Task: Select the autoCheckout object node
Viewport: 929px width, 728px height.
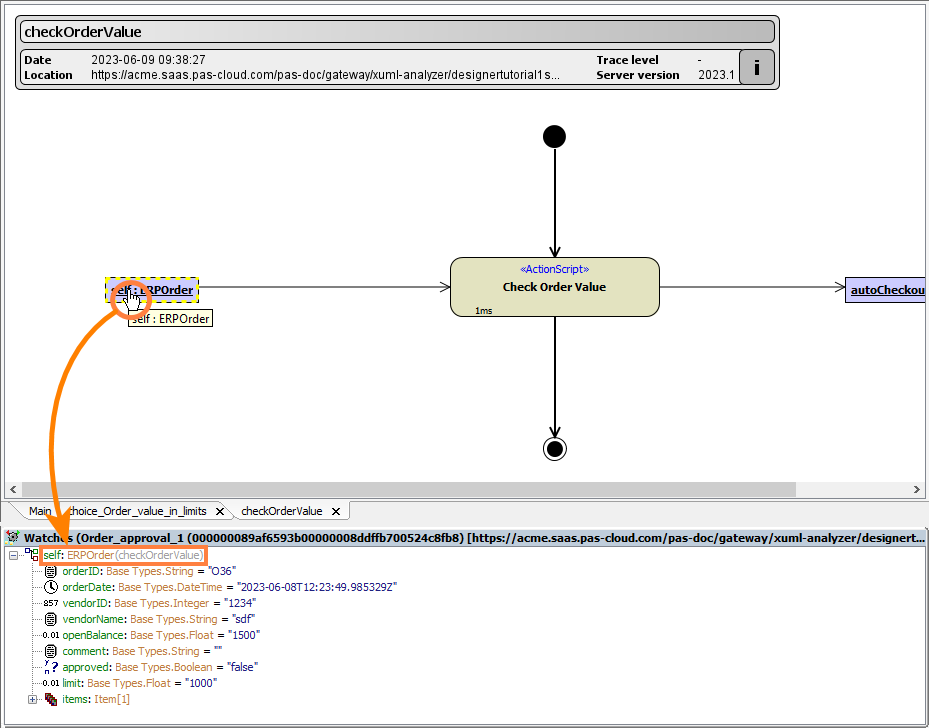Action: coord(885,290)
